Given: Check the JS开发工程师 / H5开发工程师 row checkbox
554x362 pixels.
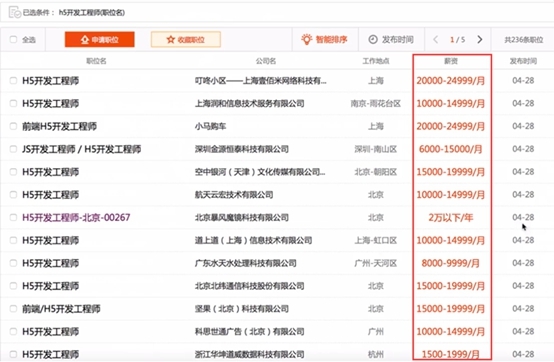Looking at the screenshot, I should 13,149.
